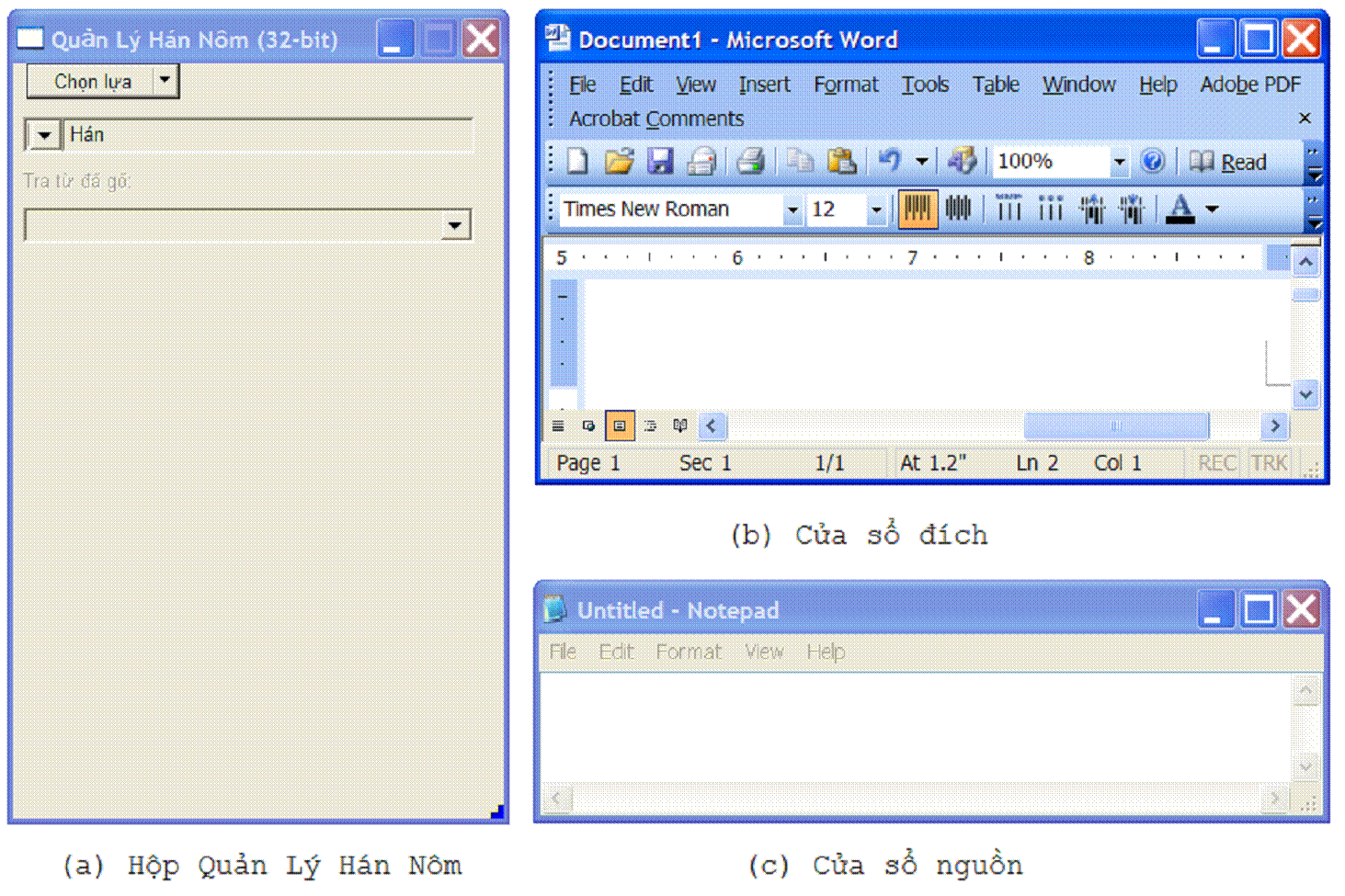
Task: Click the Font Color "A" swatch
Action: pos(1180,210)
